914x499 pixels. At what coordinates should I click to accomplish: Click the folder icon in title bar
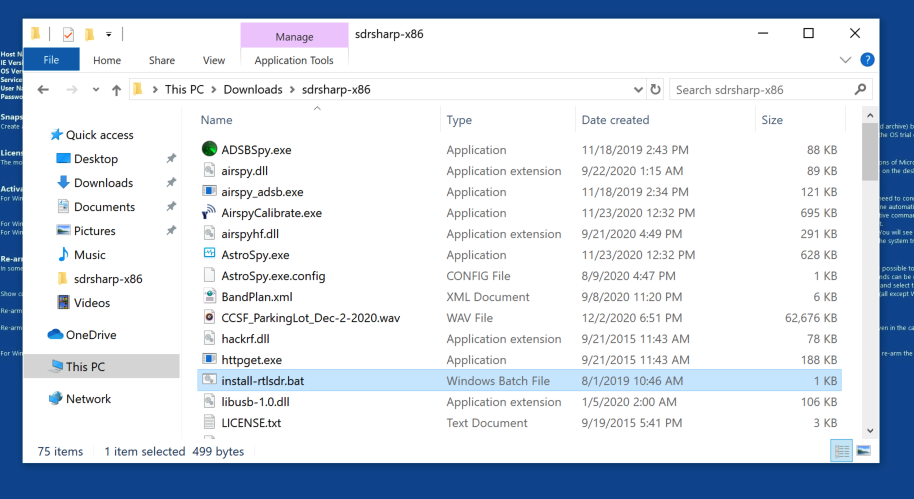pos(36,34)
